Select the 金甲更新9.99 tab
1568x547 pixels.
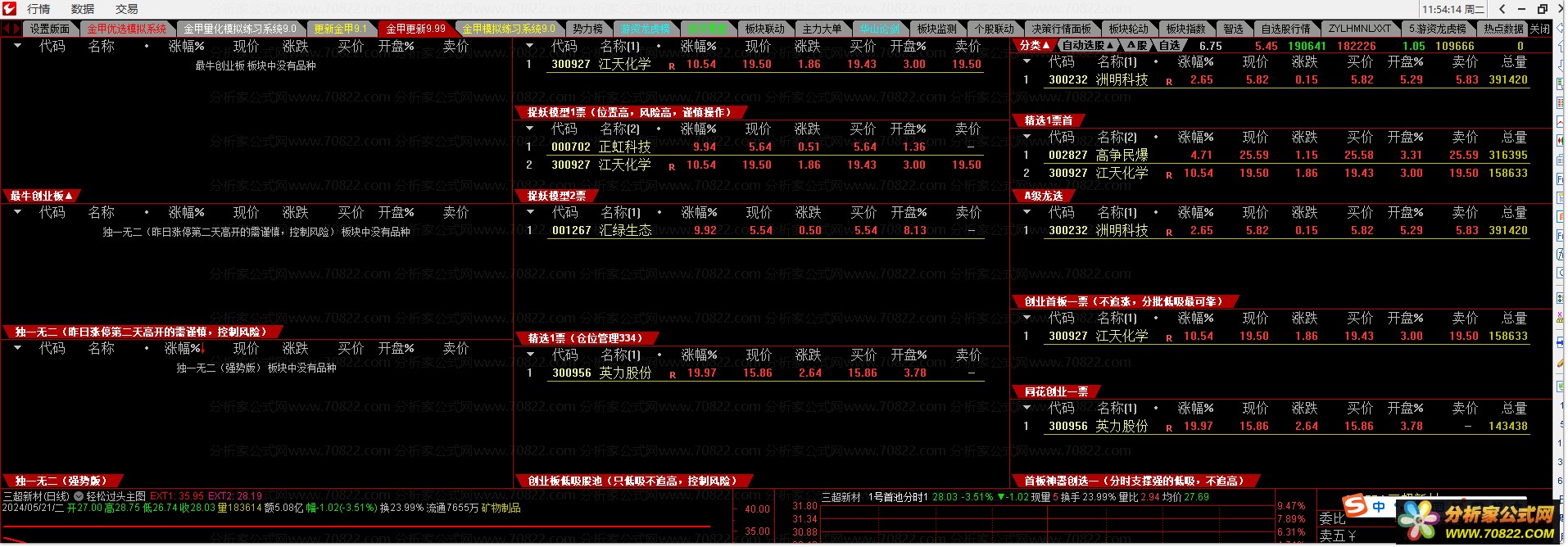pos(415,29)
